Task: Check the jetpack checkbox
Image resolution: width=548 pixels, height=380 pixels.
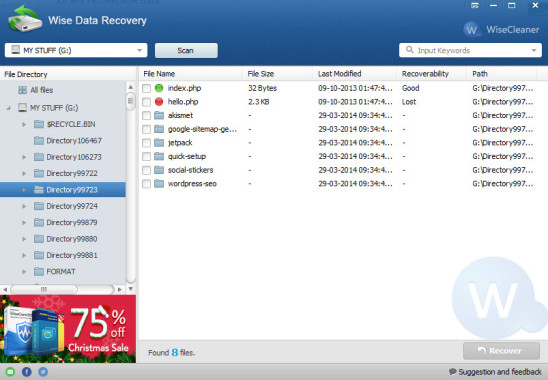Action: pos(146,143)
